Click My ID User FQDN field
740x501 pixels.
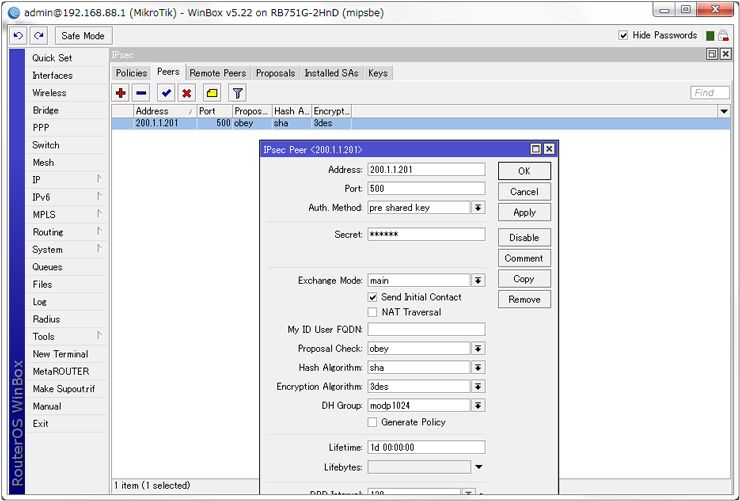tap(426, 329)
